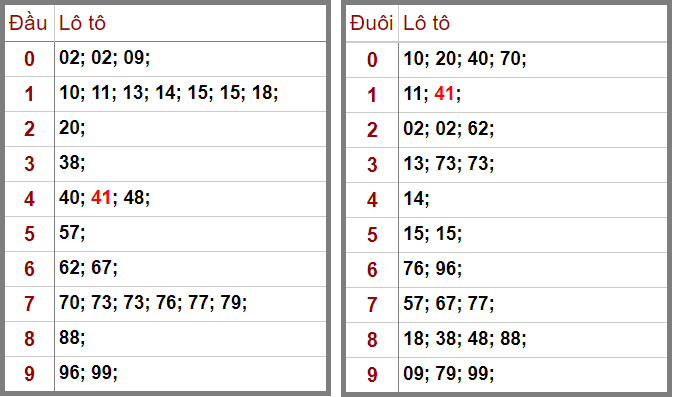Select the red 41 in Đầu table
The image size is (674, 397).
coord(101,198)
